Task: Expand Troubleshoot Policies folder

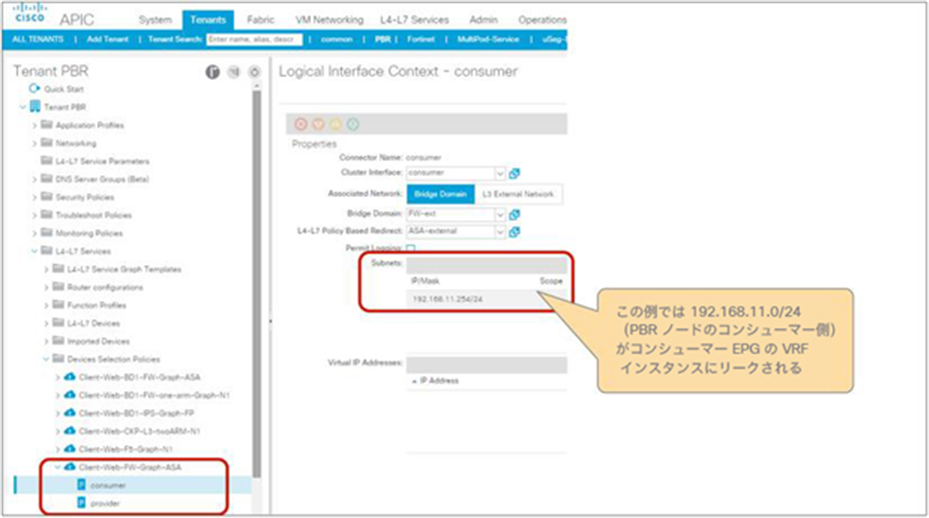Action: point(34,215)
